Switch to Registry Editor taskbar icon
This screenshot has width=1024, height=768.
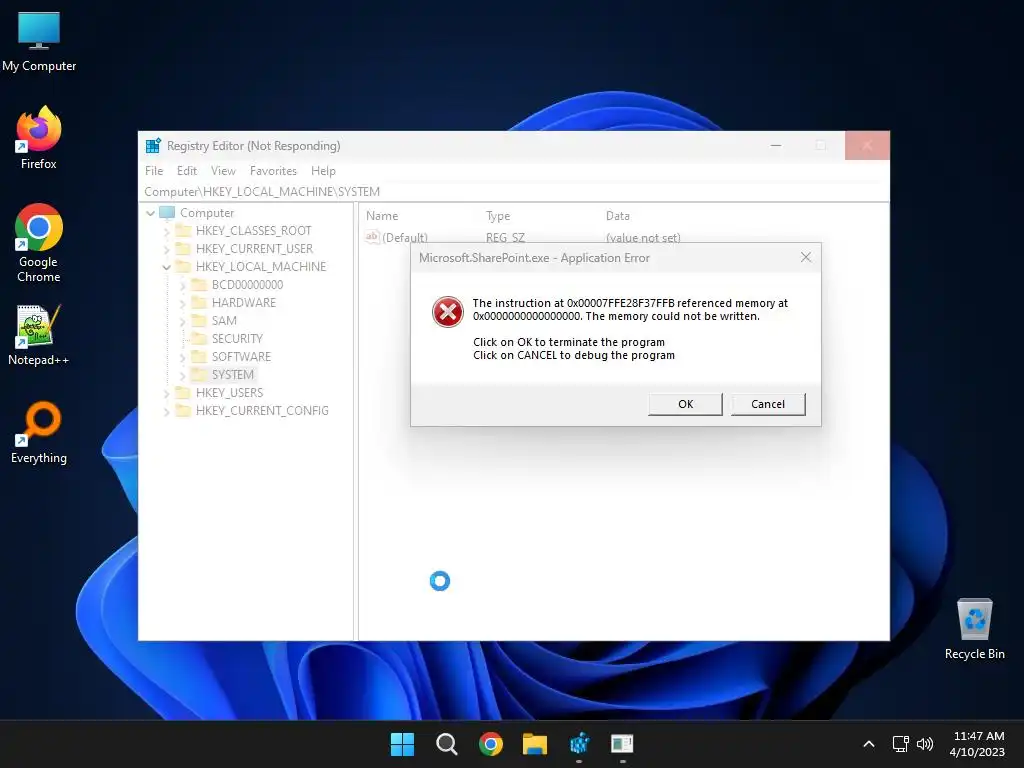point(579,744)
